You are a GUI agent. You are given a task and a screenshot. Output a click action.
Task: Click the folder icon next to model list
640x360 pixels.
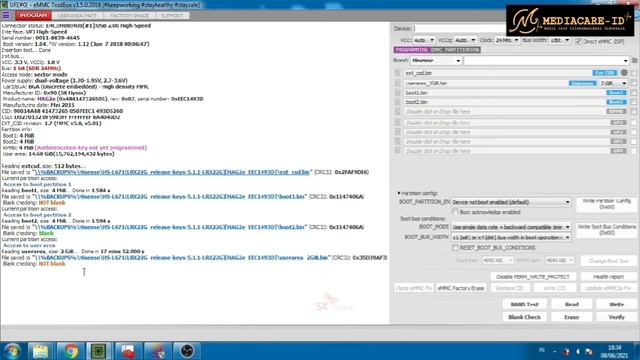click(x=634, y=60)
